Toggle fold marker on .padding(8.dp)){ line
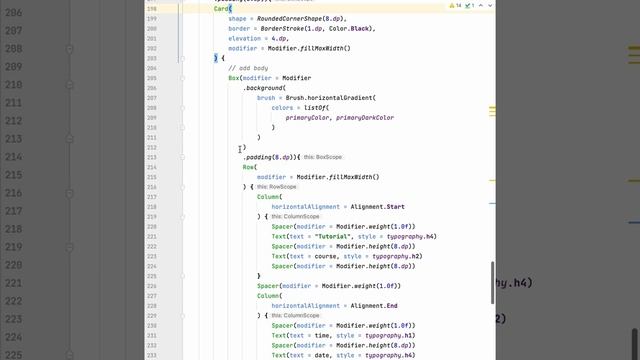The height and width of the screenshot is (360, 640). tap(182, 157)
